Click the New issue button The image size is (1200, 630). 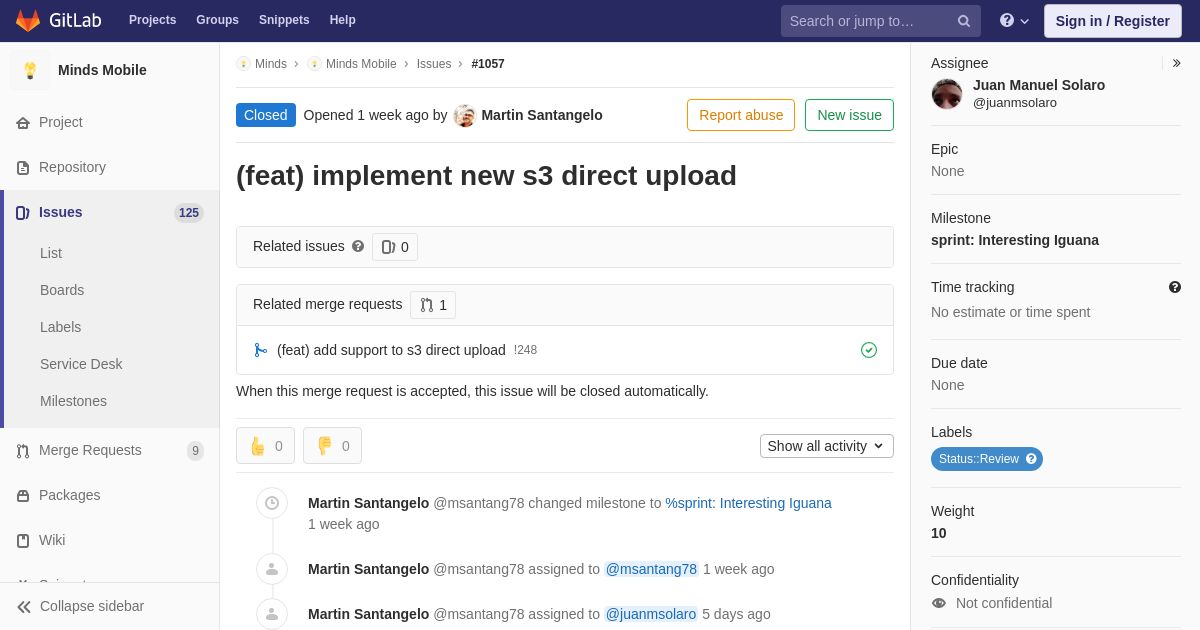tap(849, 115)
